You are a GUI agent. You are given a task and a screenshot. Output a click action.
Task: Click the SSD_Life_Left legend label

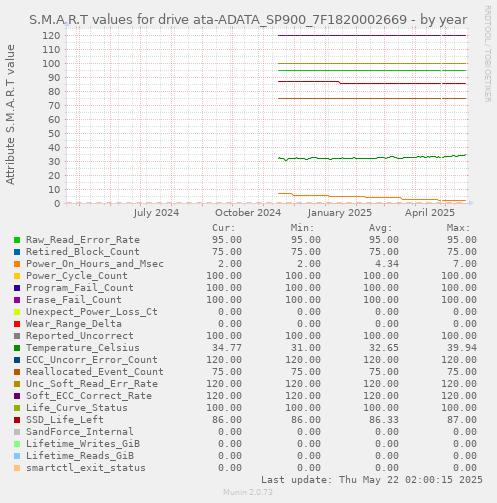click(65, 420)
